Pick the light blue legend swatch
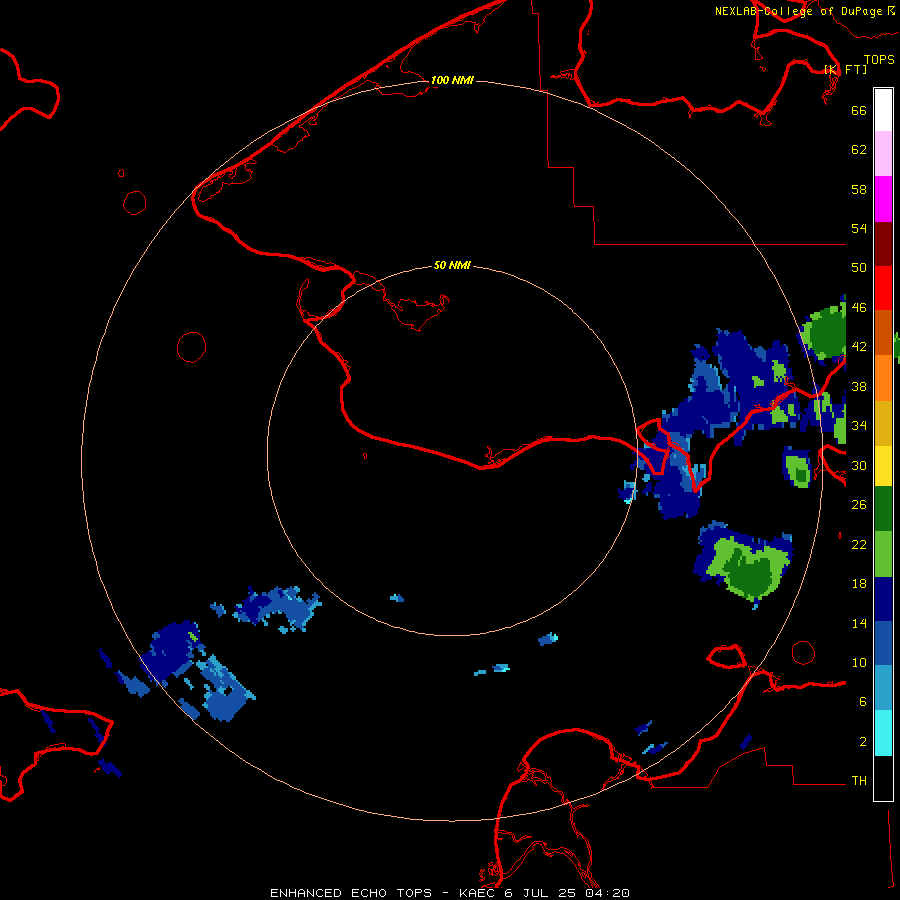This screenshot has width=900, height=900. click(x=883, y=688)
